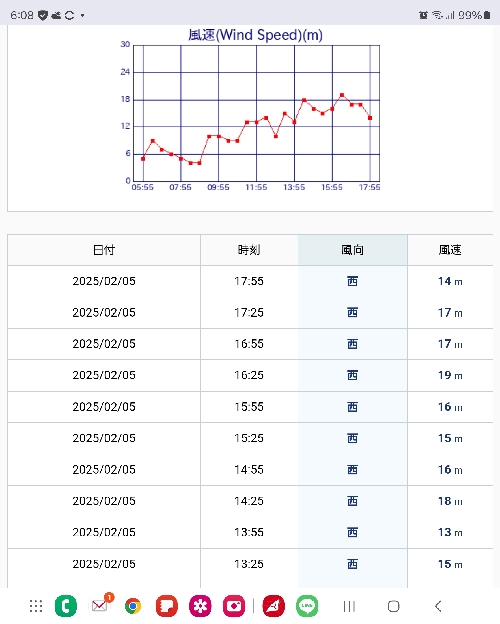Launch the Chrome browser

click(133, 606)
